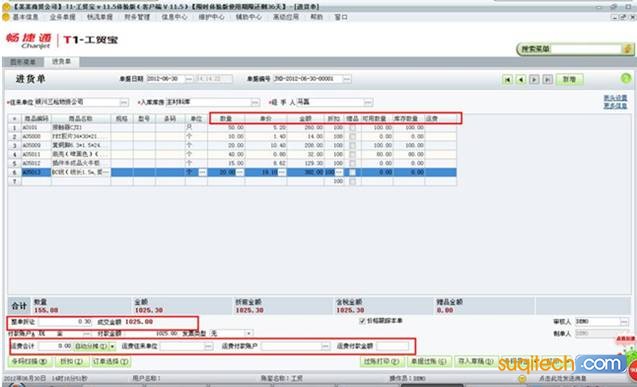Click the 条码扫描 button

point(29,361)
